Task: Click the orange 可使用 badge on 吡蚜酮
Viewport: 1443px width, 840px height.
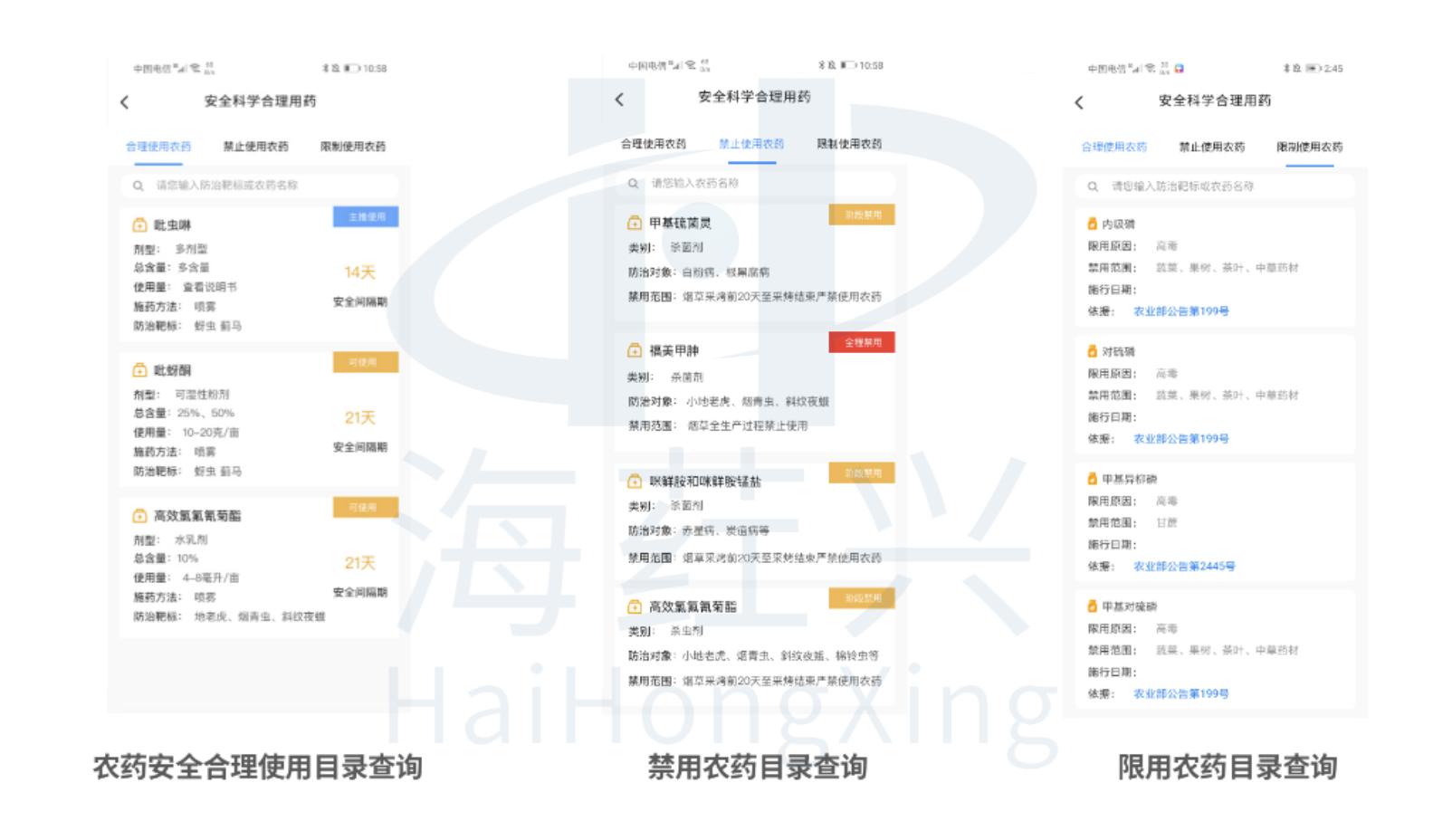Action: (366, 362)
